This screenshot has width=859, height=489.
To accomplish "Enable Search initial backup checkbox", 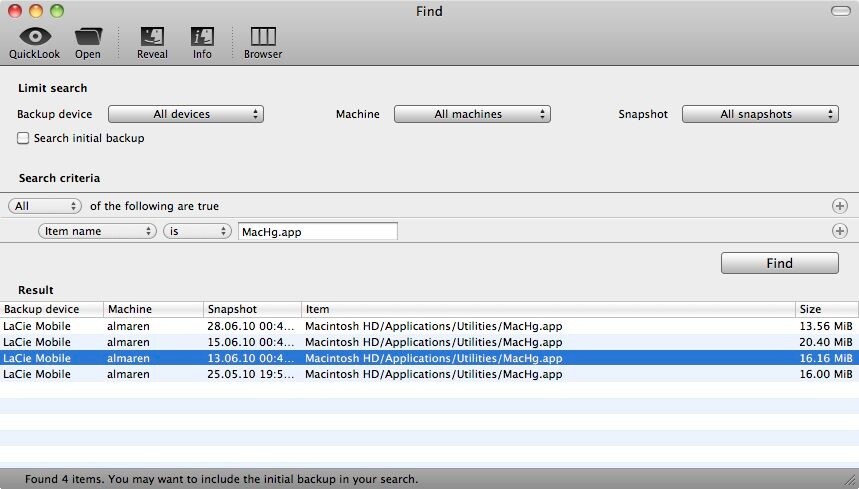I will (23, 138).
